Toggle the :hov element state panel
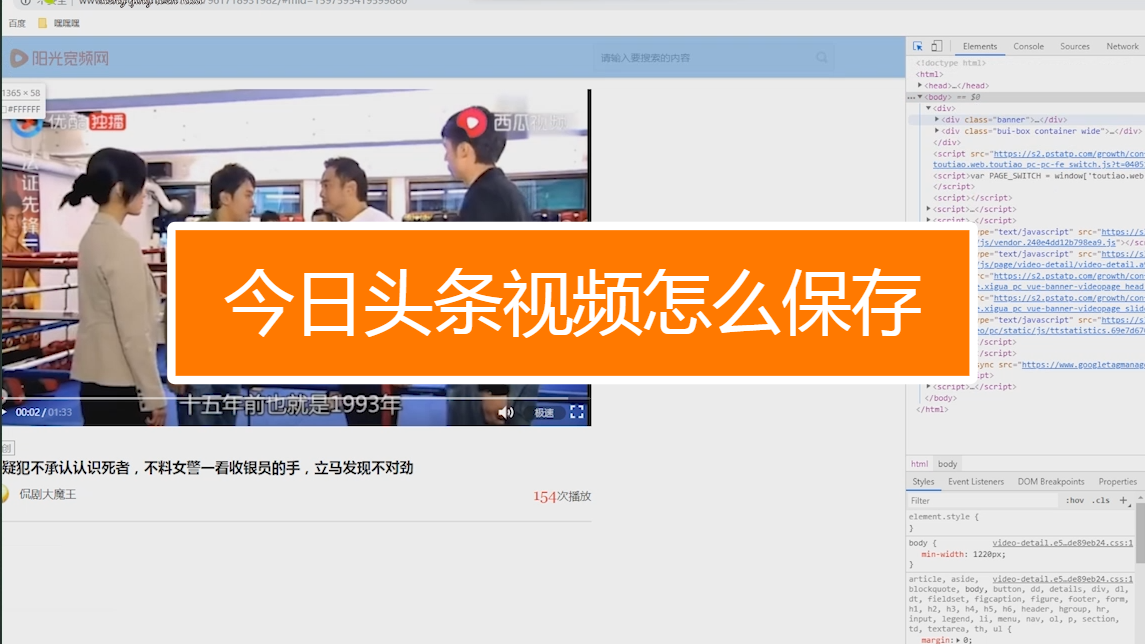The width and height of the screenshot is (1145, 644). pyautogui.click(x=1074, y=501)
